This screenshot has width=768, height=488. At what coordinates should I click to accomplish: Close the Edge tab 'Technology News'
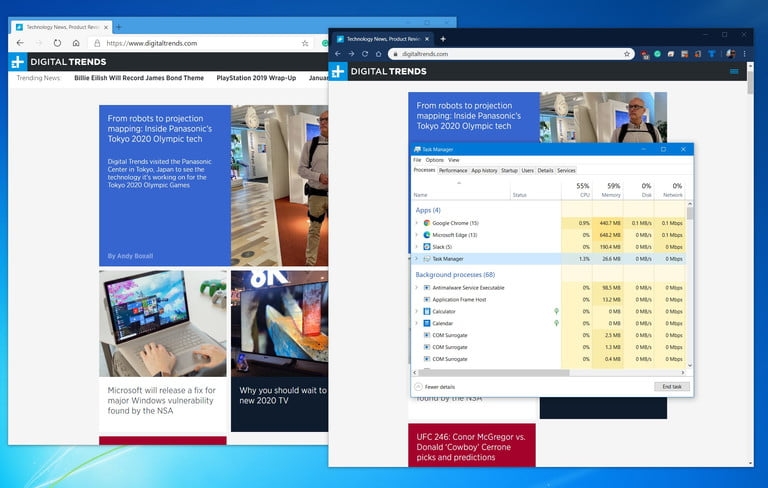(106, 27)
